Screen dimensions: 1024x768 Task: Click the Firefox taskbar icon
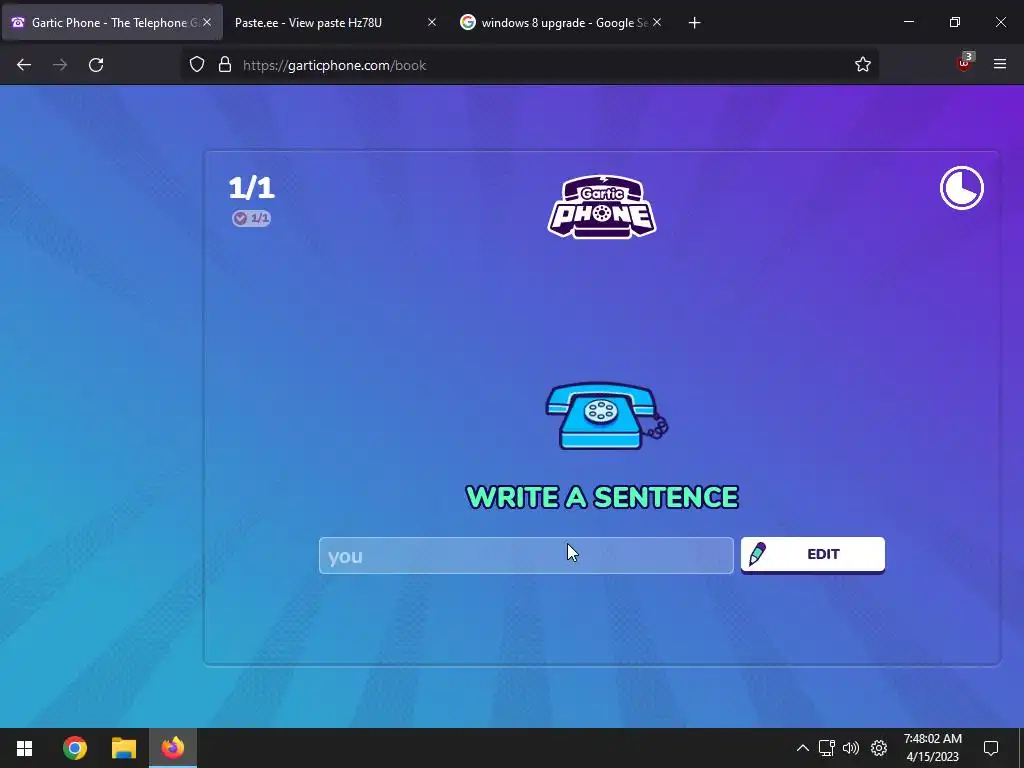[x=173, y=748]
